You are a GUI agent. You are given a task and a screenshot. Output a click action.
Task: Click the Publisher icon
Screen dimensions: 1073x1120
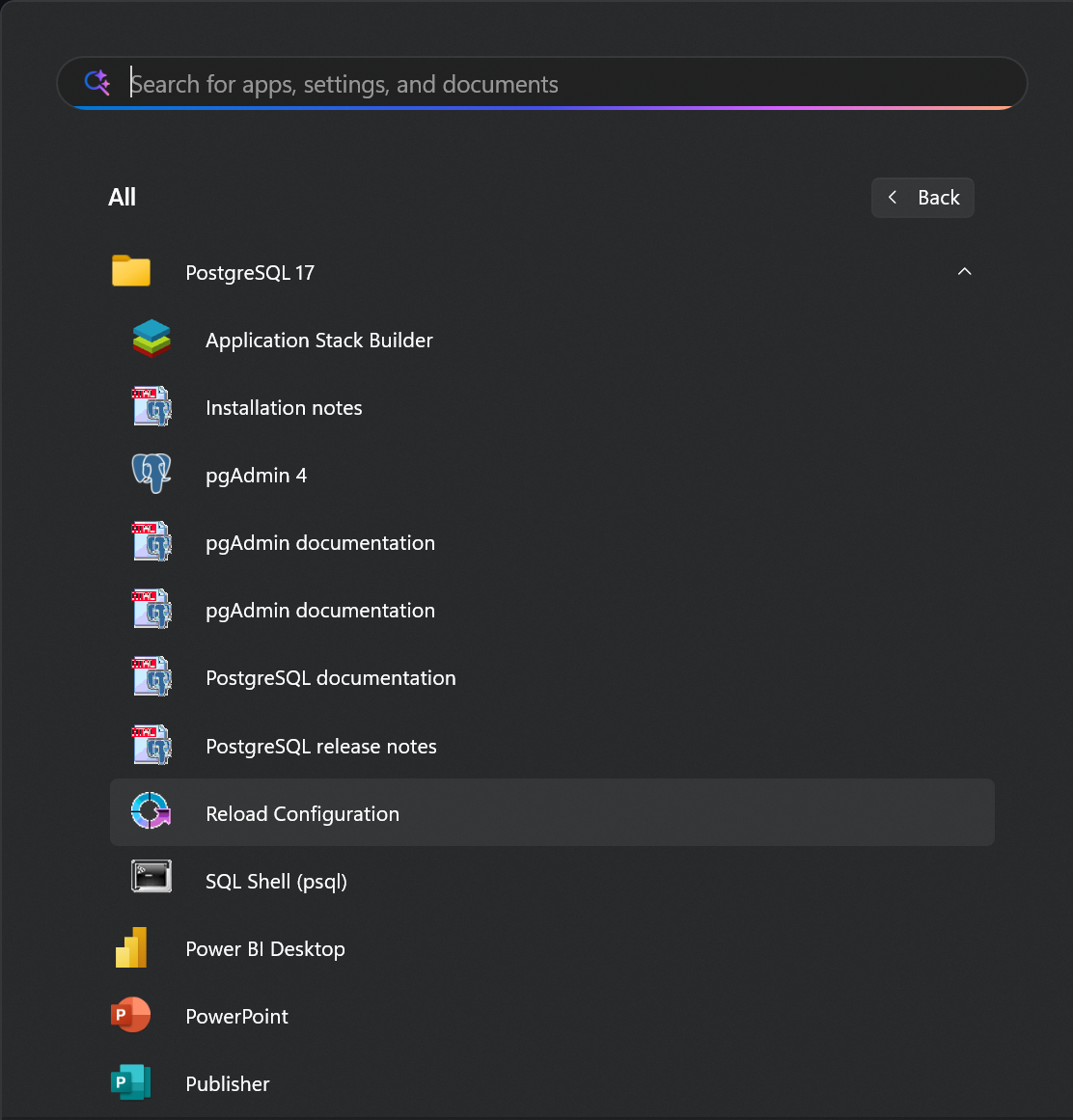coord(131,1083)
